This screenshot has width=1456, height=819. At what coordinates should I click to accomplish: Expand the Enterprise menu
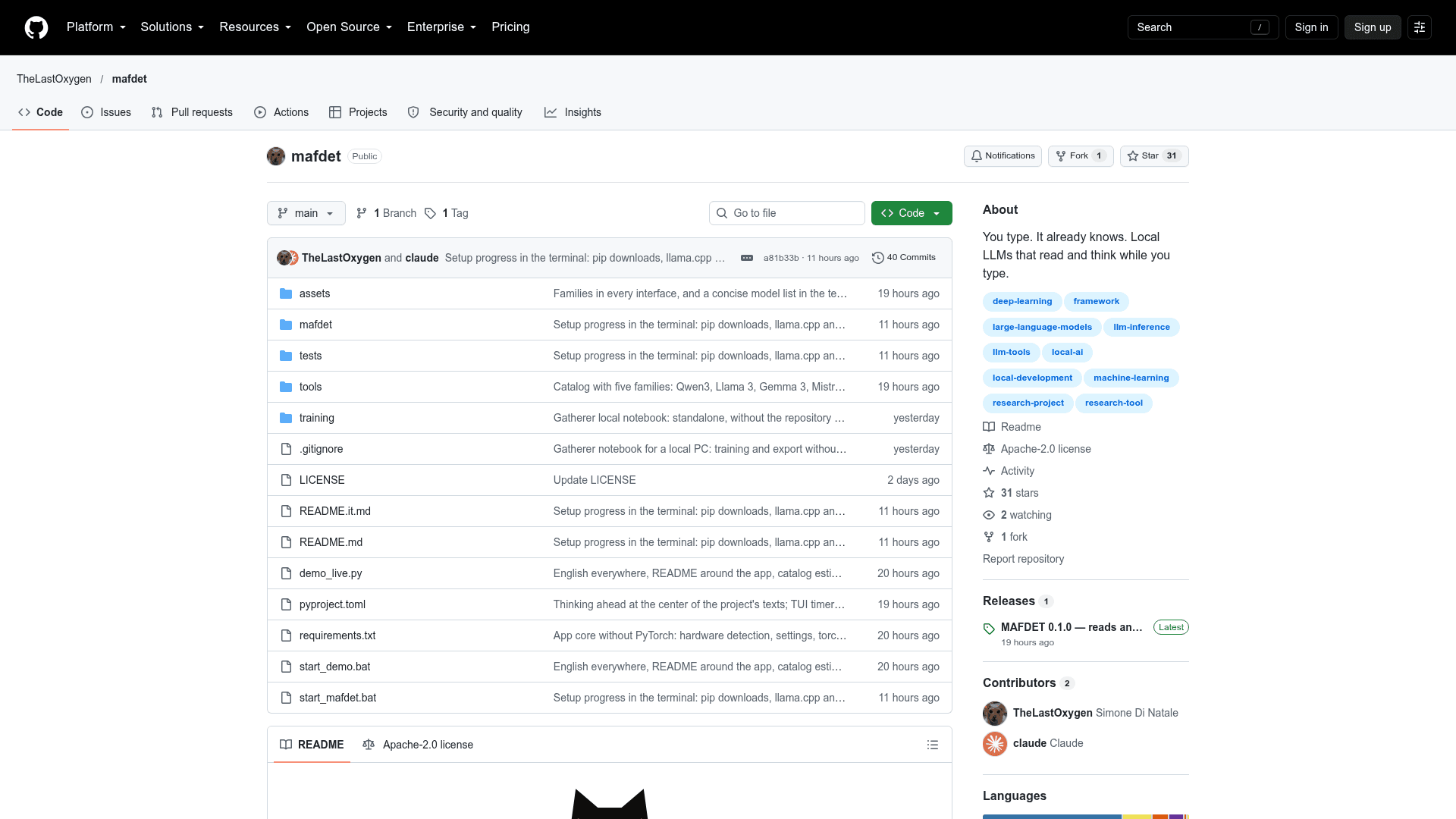(x=441, y=27)
